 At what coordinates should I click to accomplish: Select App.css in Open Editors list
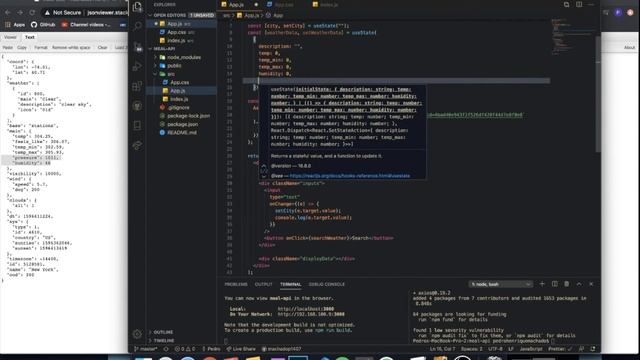pyautogui.click(x=181, y=32)
